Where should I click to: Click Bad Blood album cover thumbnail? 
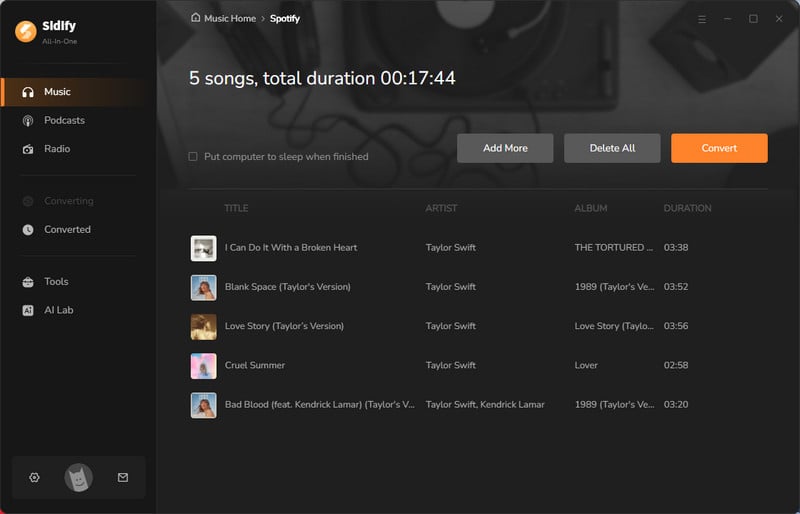click(x=204, y=405)
